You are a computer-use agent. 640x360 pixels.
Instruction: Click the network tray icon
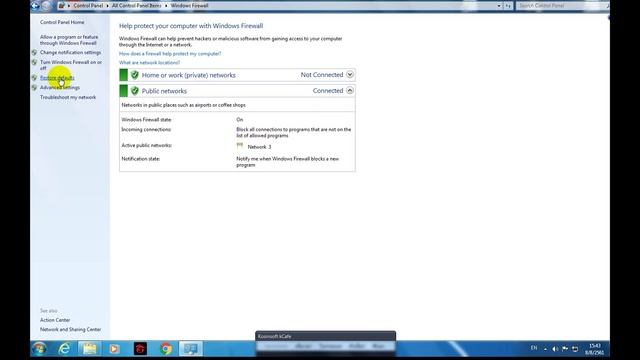tap(575, 349)
